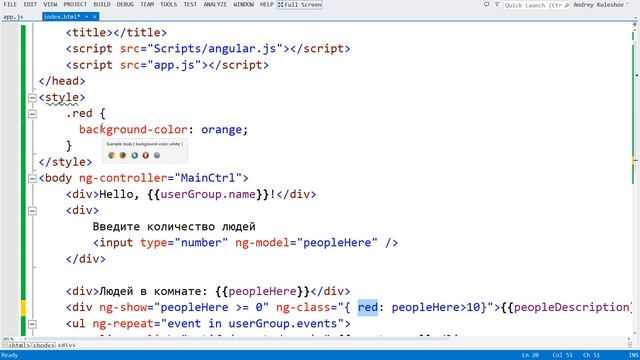
Task: Open the Andrey Koleshov account dropdown
Action: [x=601, y=5]
